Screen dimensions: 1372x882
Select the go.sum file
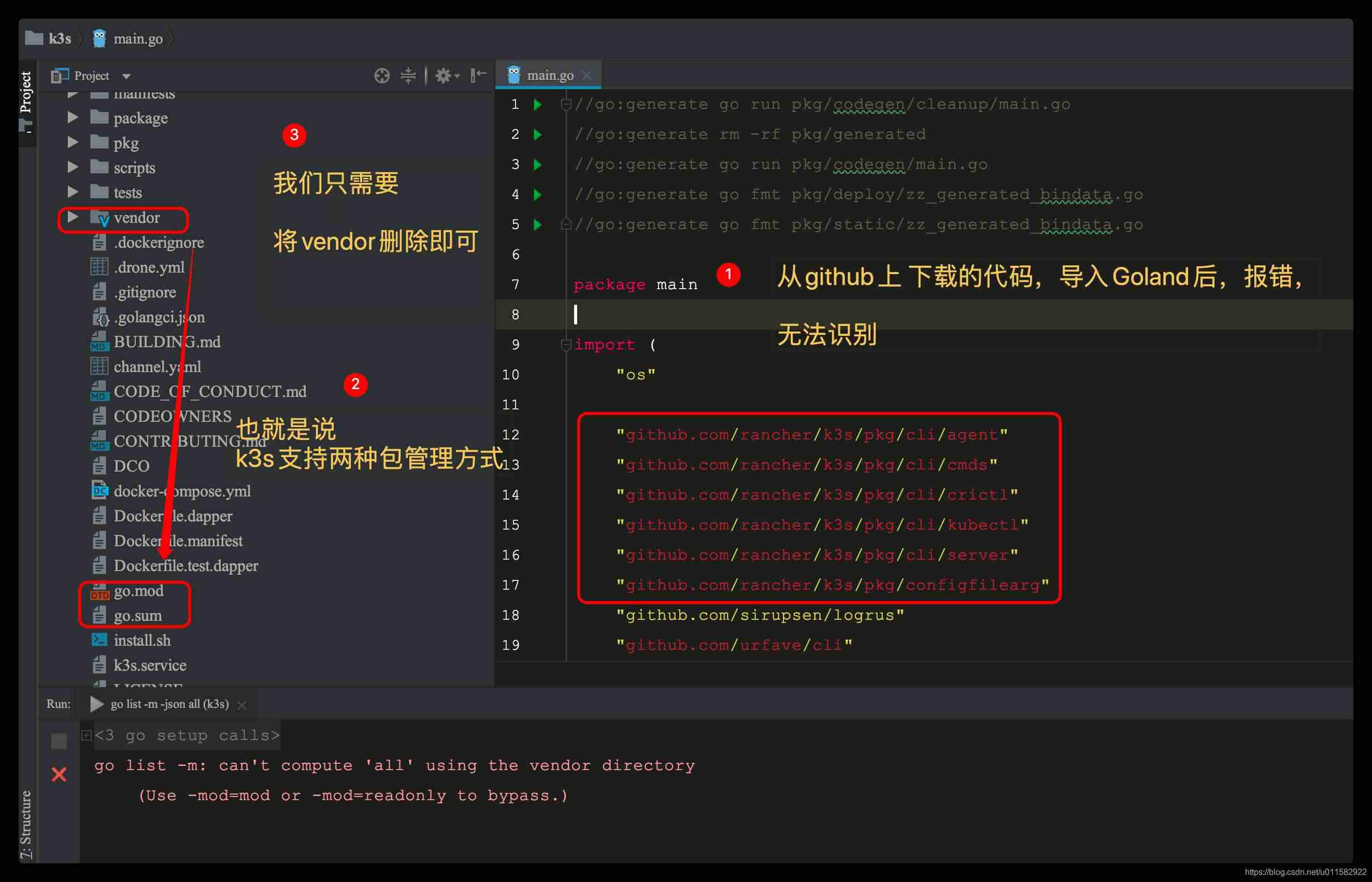point(137,616)
